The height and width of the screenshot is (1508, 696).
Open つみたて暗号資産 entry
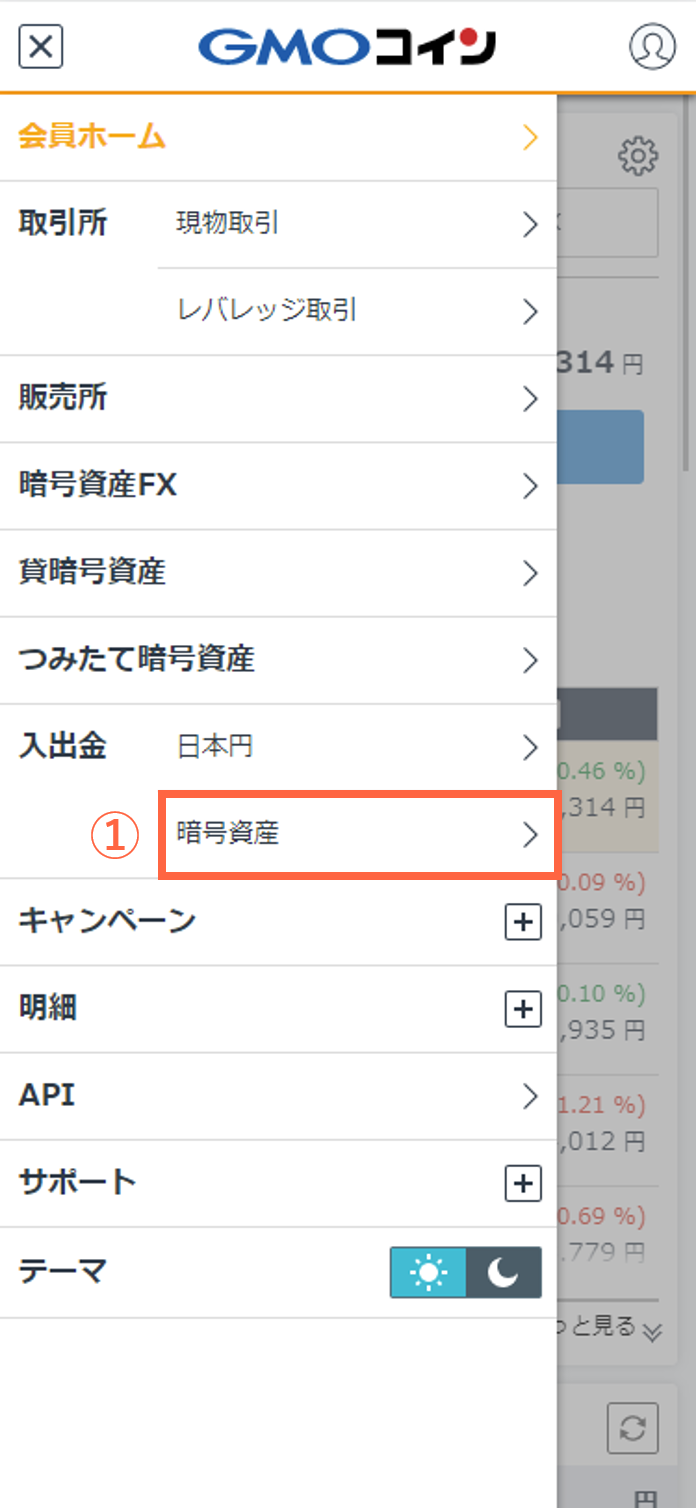(278, 660)
